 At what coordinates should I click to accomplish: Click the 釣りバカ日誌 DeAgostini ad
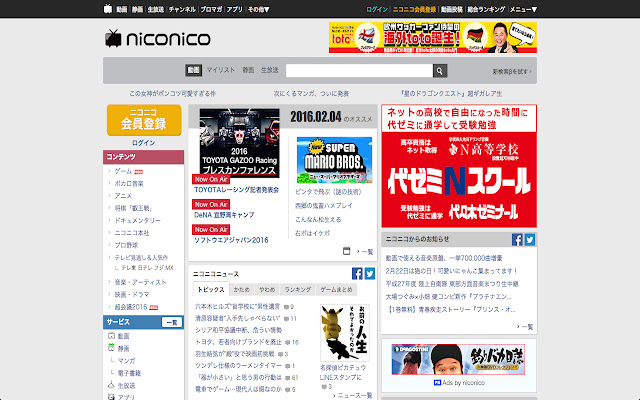458,359
